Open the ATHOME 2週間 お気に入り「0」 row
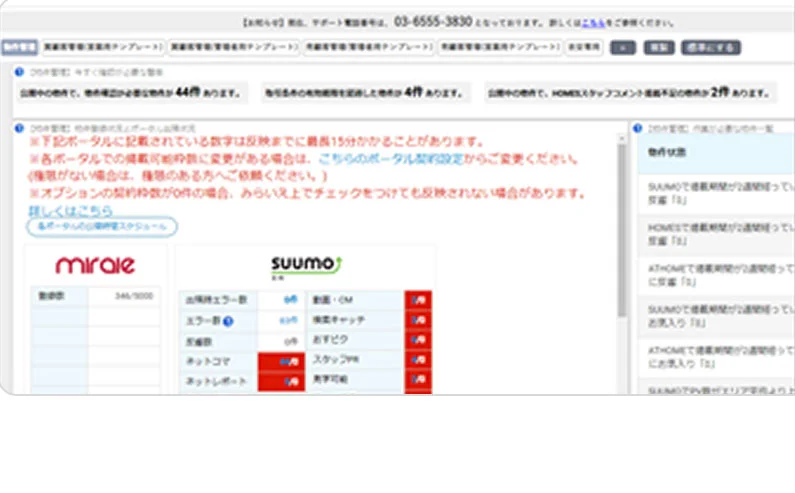 click(716, 357)
